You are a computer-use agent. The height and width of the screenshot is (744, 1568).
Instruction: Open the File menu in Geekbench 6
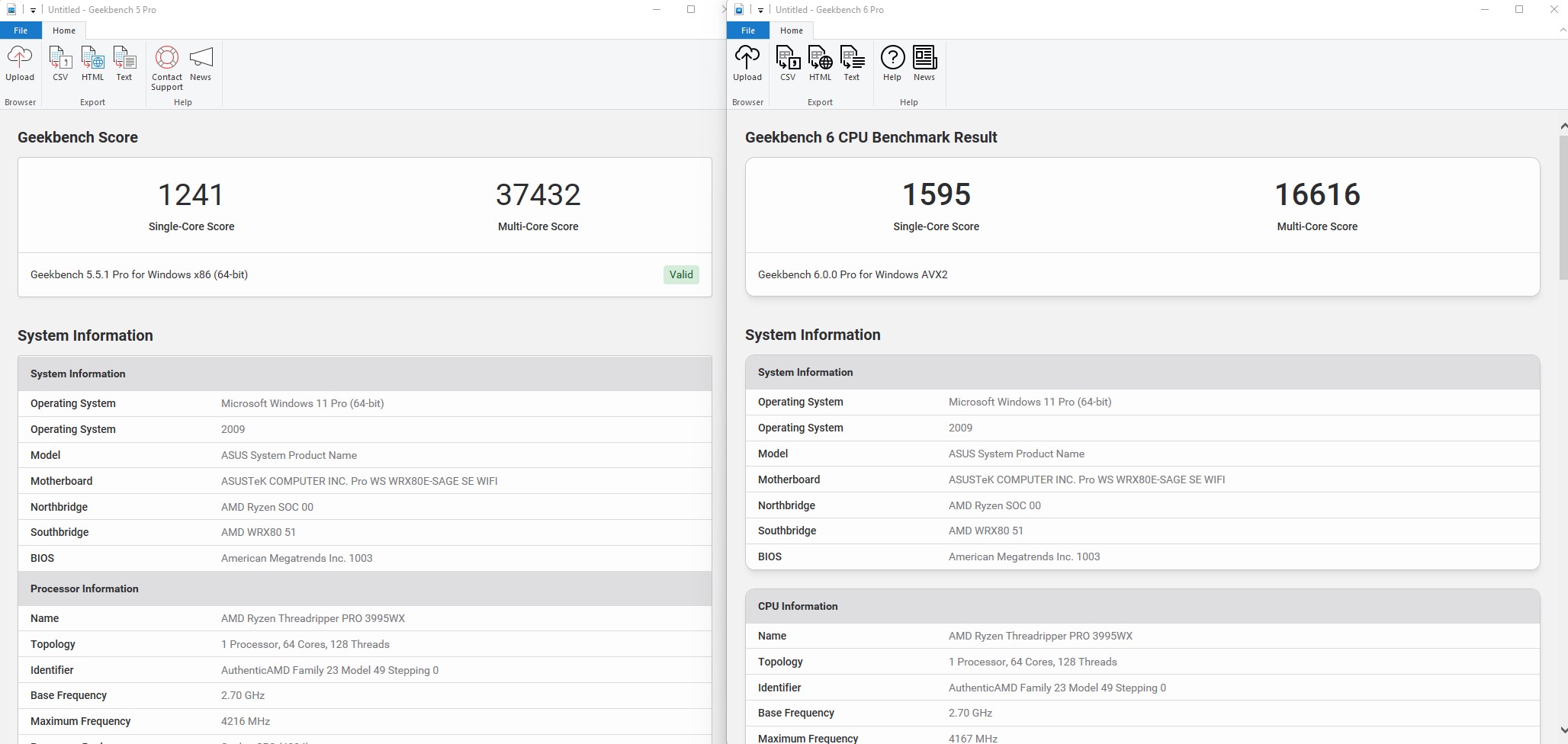pyautogui.click(x=748, y=30)
